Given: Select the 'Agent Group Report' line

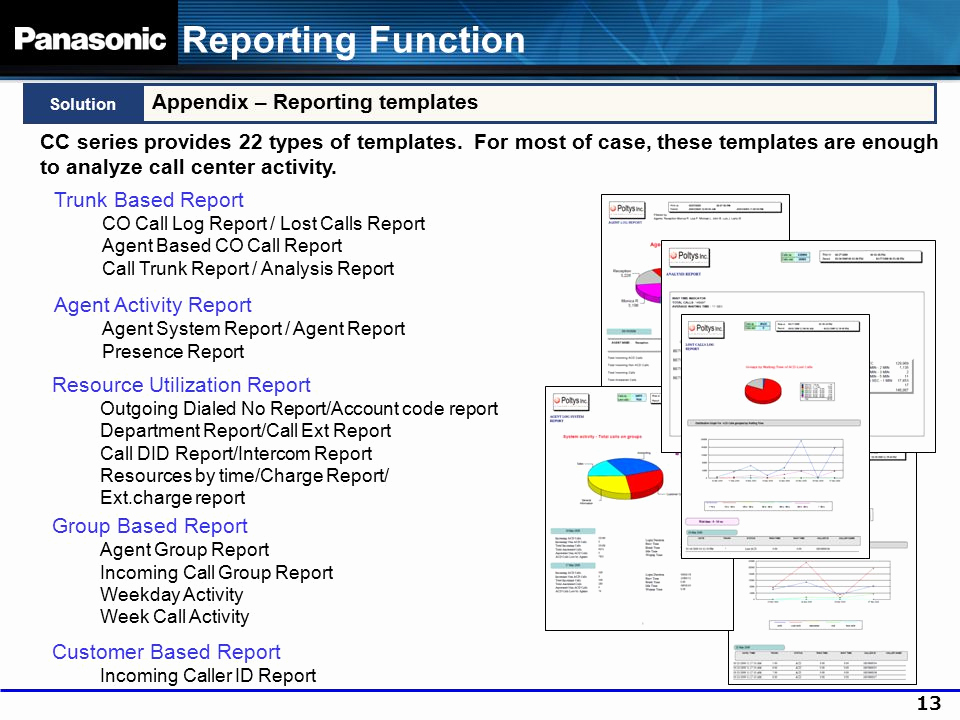Looking at the screenshot, I should [x=184, y=550].
